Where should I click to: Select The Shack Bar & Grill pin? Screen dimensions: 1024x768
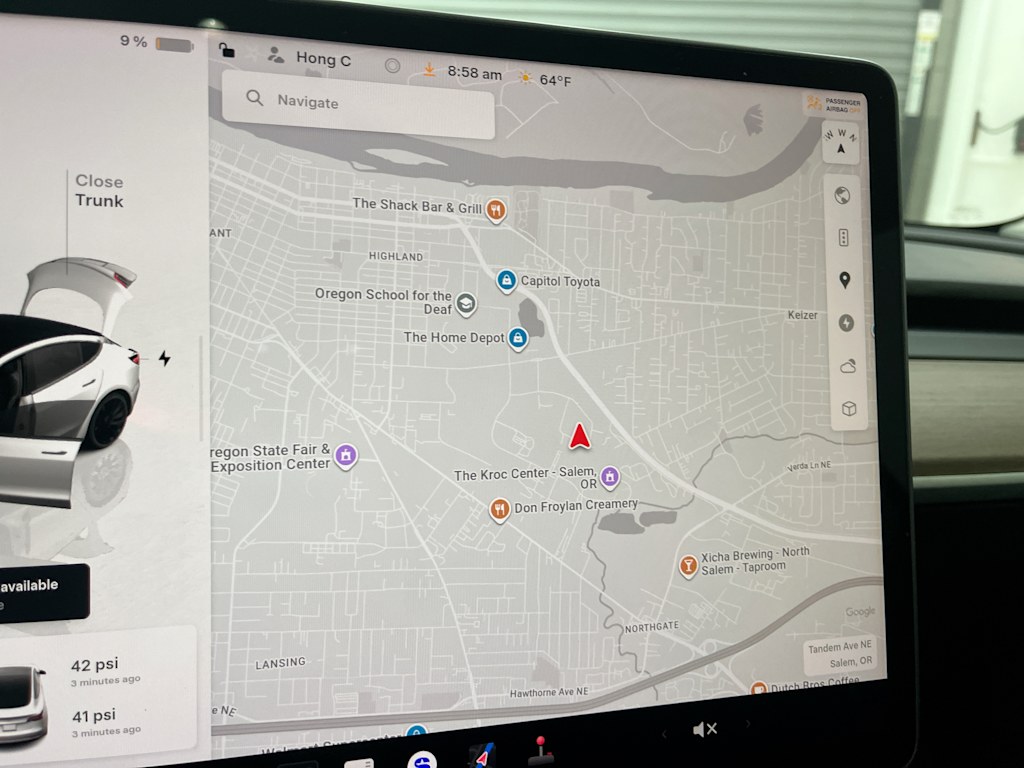tap(496, 210)
